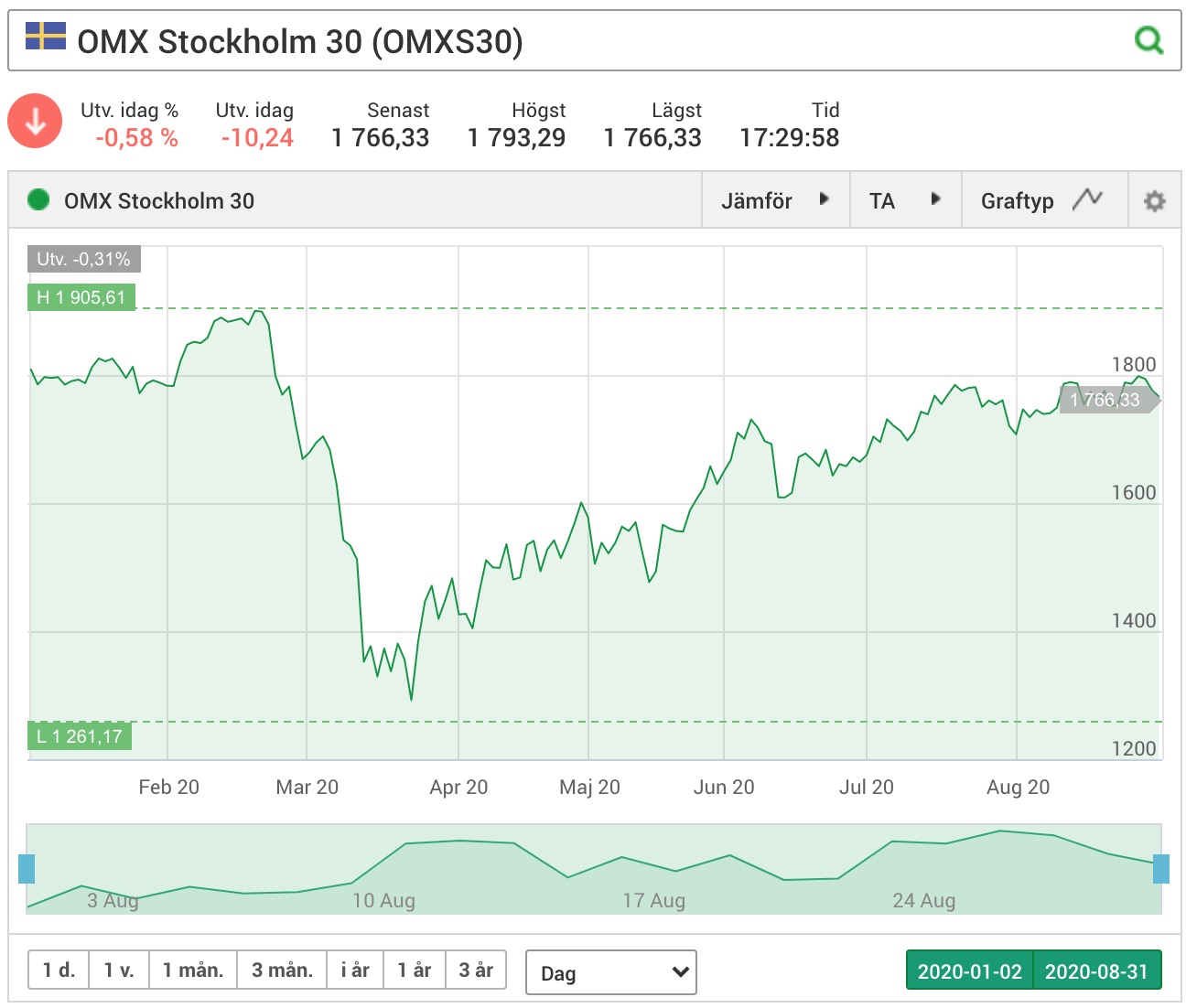
Task: Select the 1 mån. time range
Action: [x=193, y=970]
